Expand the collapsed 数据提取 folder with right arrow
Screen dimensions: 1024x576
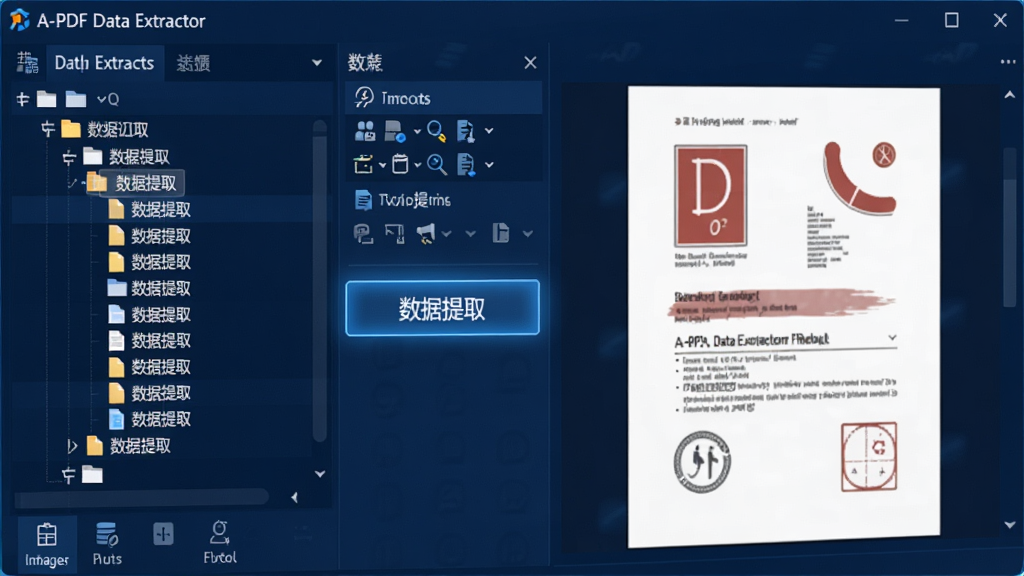(x=72, y=447)
